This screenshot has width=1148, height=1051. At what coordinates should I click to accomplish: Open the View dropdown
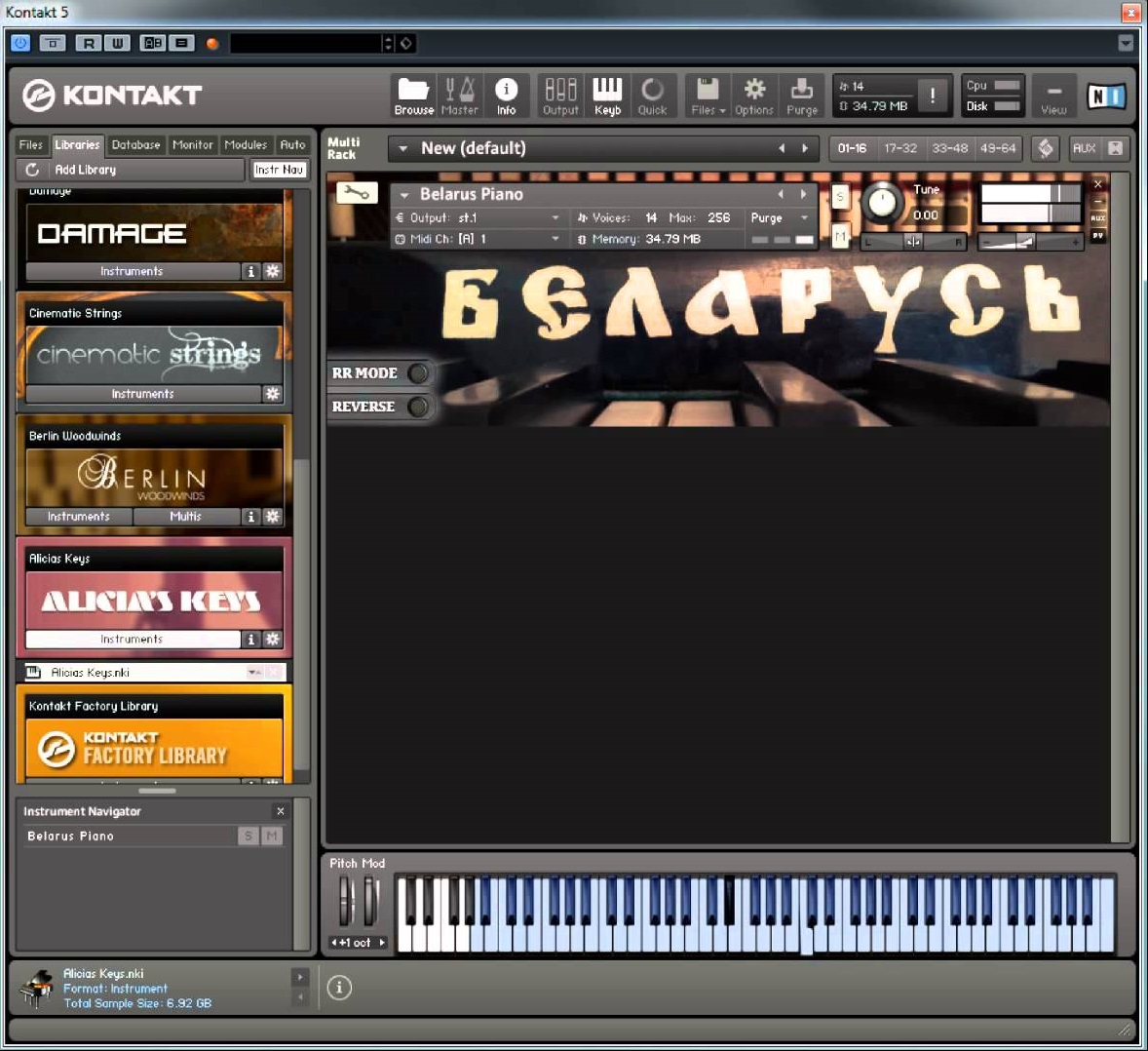coord(1053,96)
